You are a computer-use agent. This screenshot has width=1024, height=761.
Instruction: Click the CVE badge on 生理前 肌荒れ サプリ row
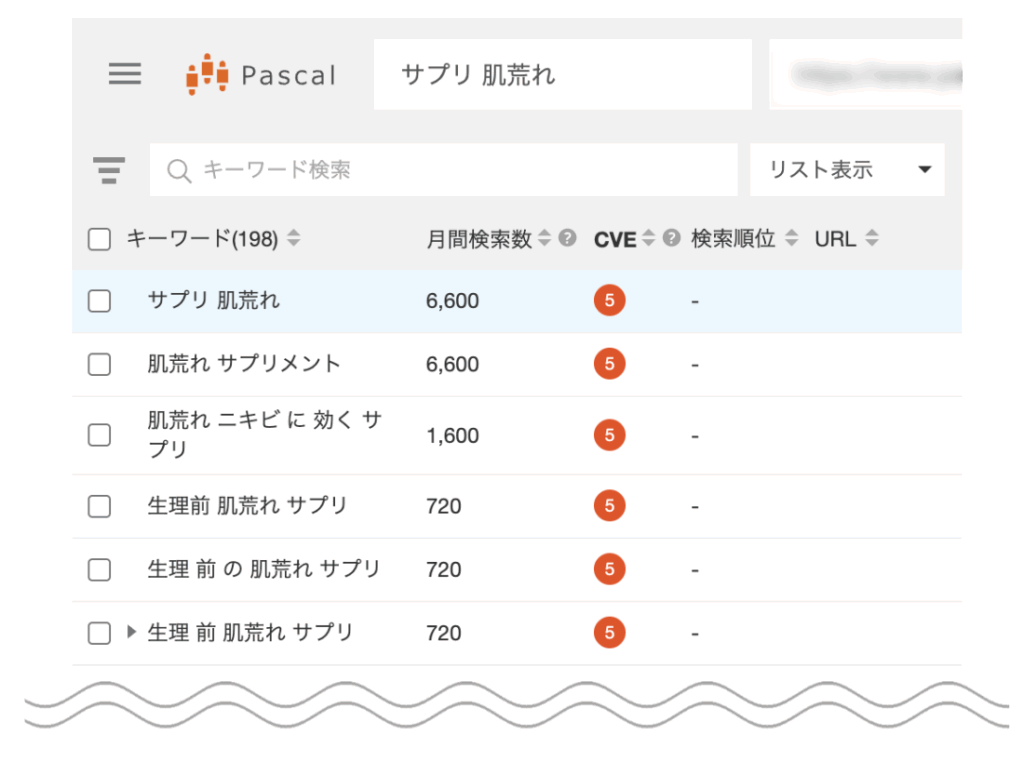[609, 506]
